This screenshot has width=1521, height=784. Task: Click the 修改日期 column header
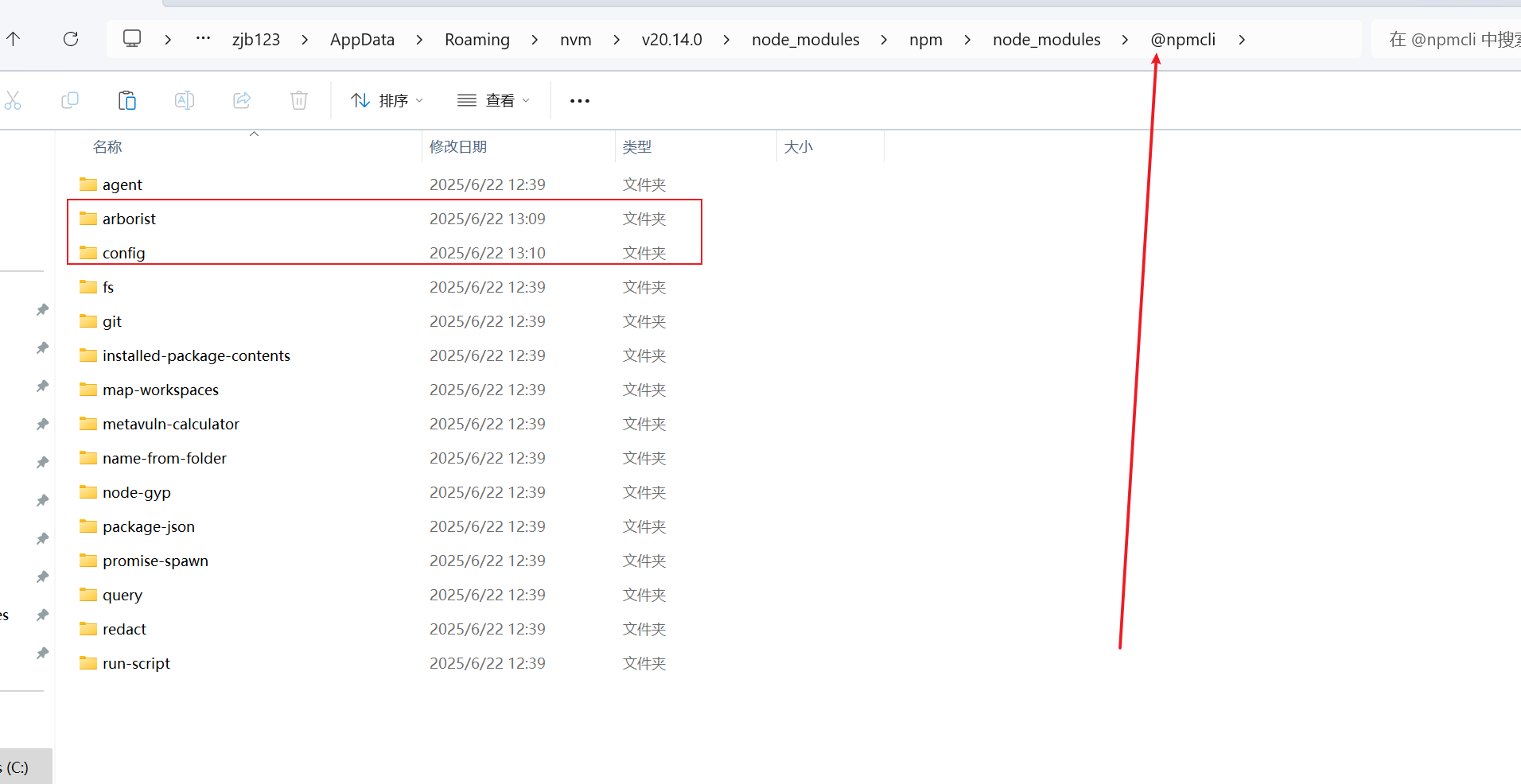[458, 146]
